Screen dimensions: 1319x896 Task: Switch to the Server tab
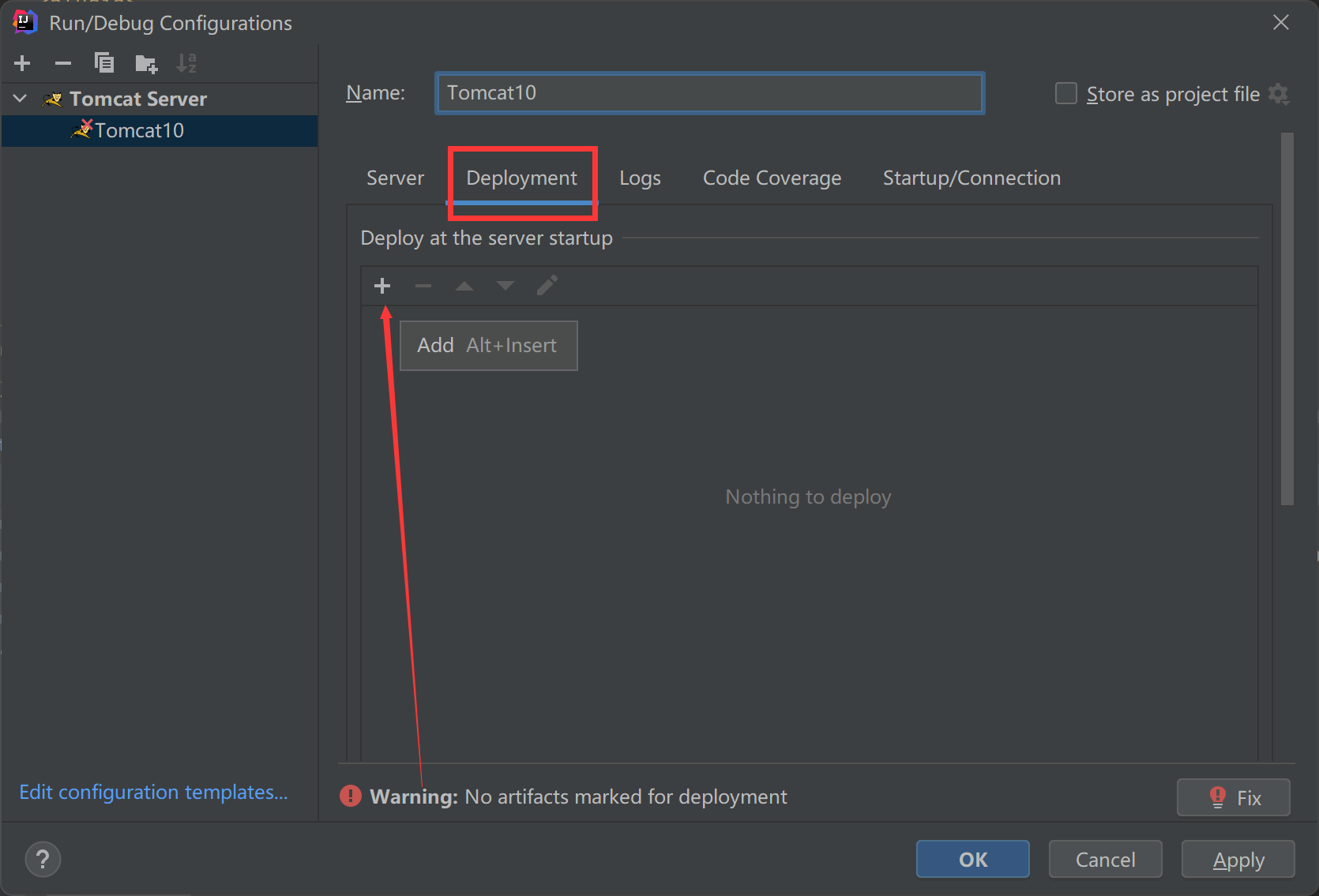pyautogui.click(x=395, y=178)
